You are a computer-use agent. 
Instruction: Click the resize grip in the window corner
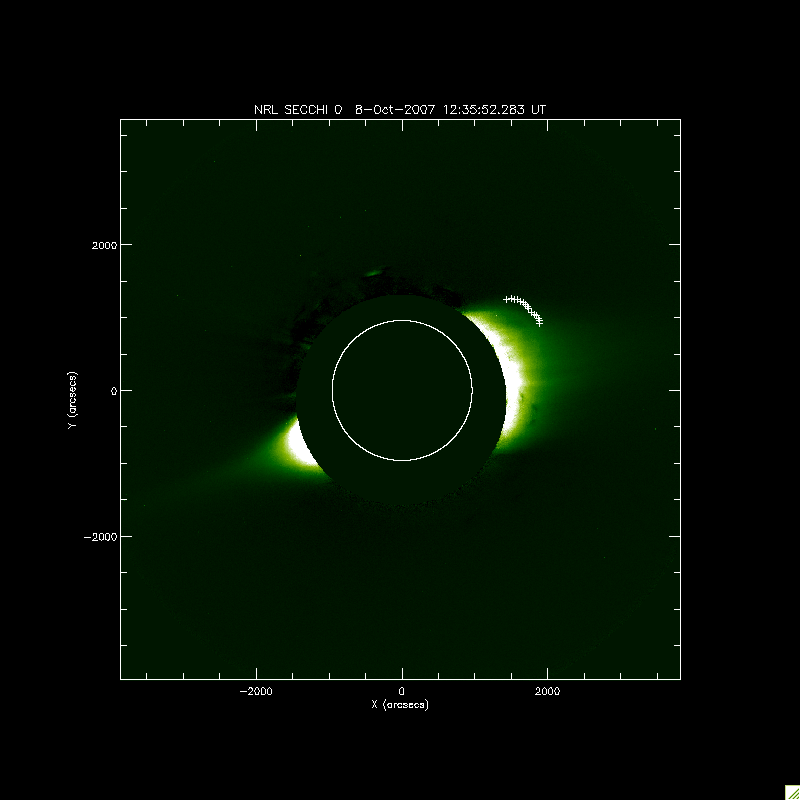pos(791,791)
